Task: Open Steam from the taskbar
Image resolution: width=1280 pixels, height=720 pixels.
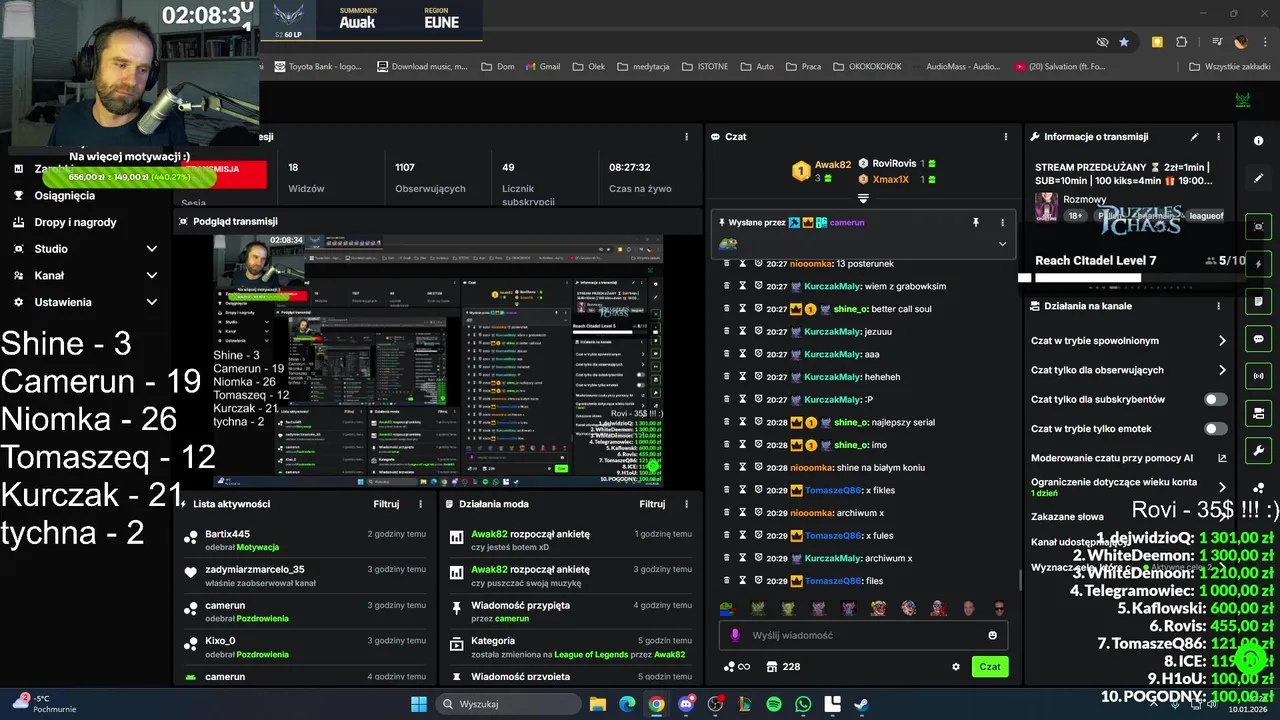Action: [861, 704]
